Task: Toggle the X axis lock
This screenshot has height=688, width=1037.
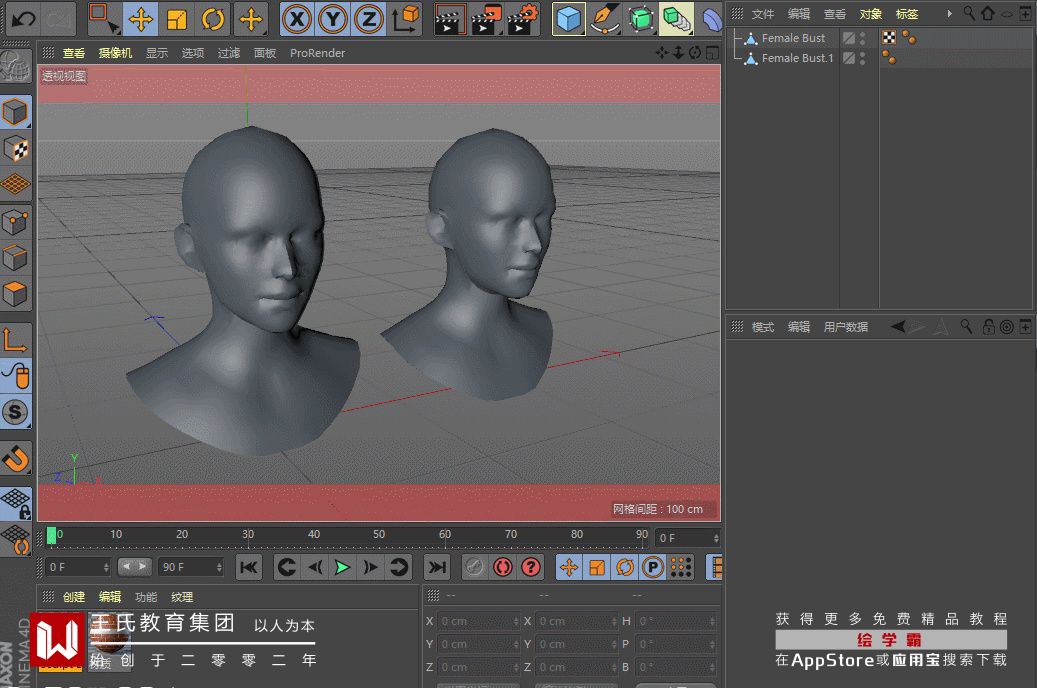Action: click(x=296, y=19)
